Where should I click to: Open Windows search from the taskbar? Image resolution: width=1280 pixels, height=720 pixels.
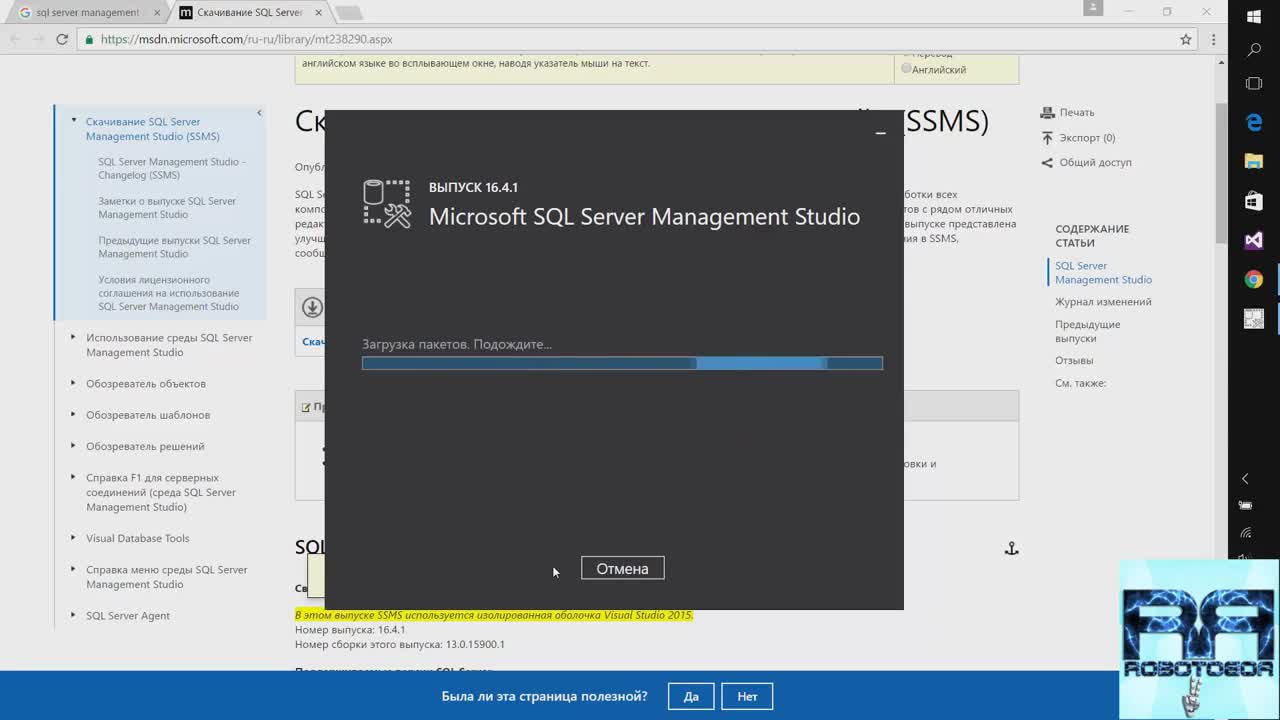pyautogui.click(x=1254, y=49)
